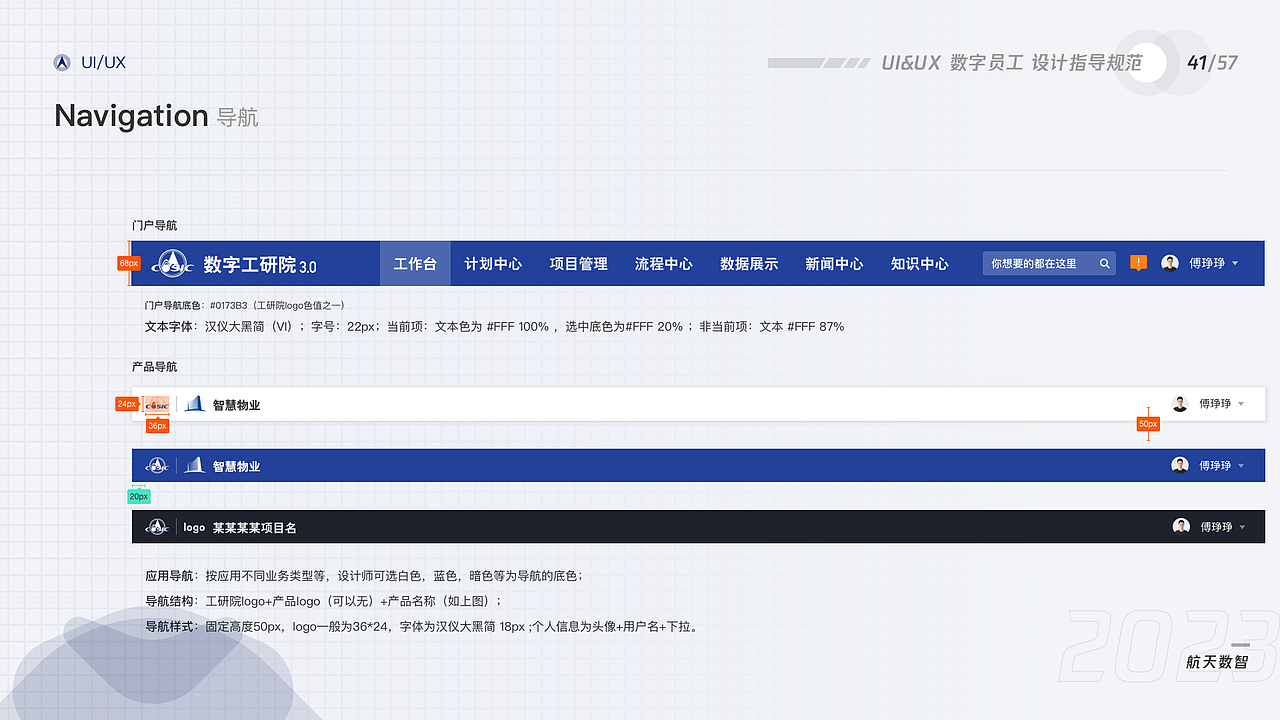
Task: Select 数据展示 in the navigation bar
Action: pos(749,263)
